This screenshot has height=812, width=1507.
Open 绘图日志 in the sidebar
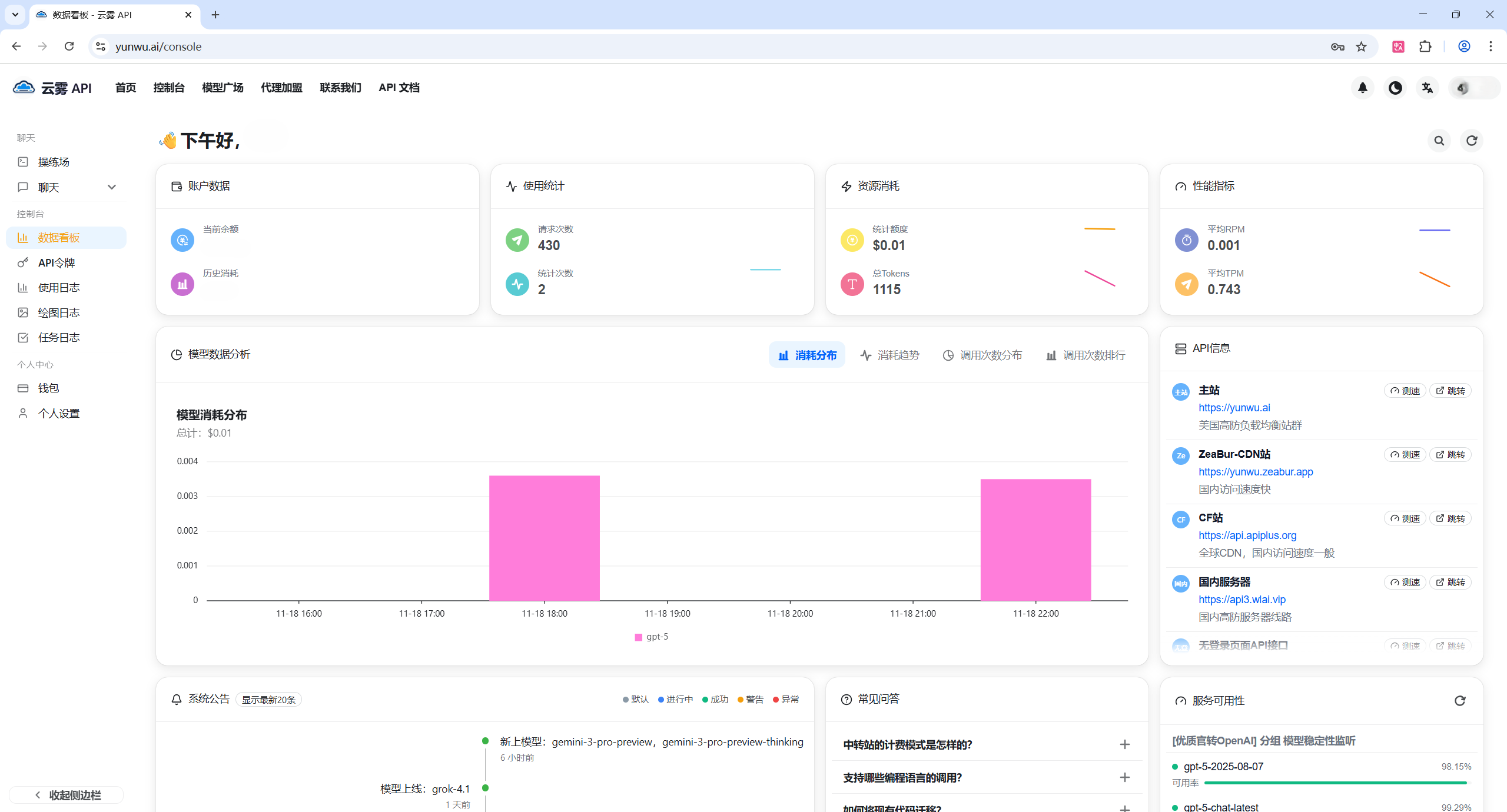(59, 312)
